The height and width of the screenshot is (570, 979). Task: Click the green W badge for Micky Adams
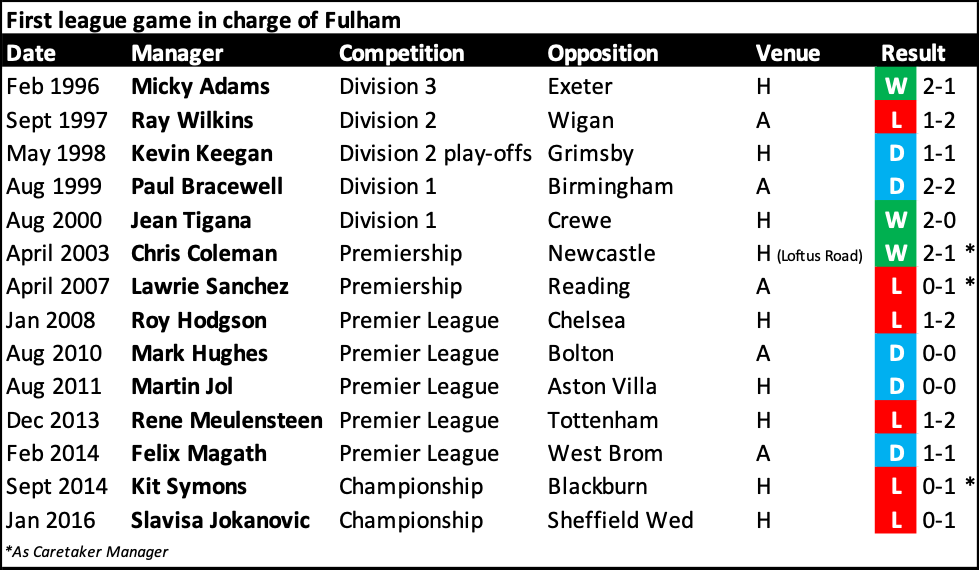click(896, 86)
